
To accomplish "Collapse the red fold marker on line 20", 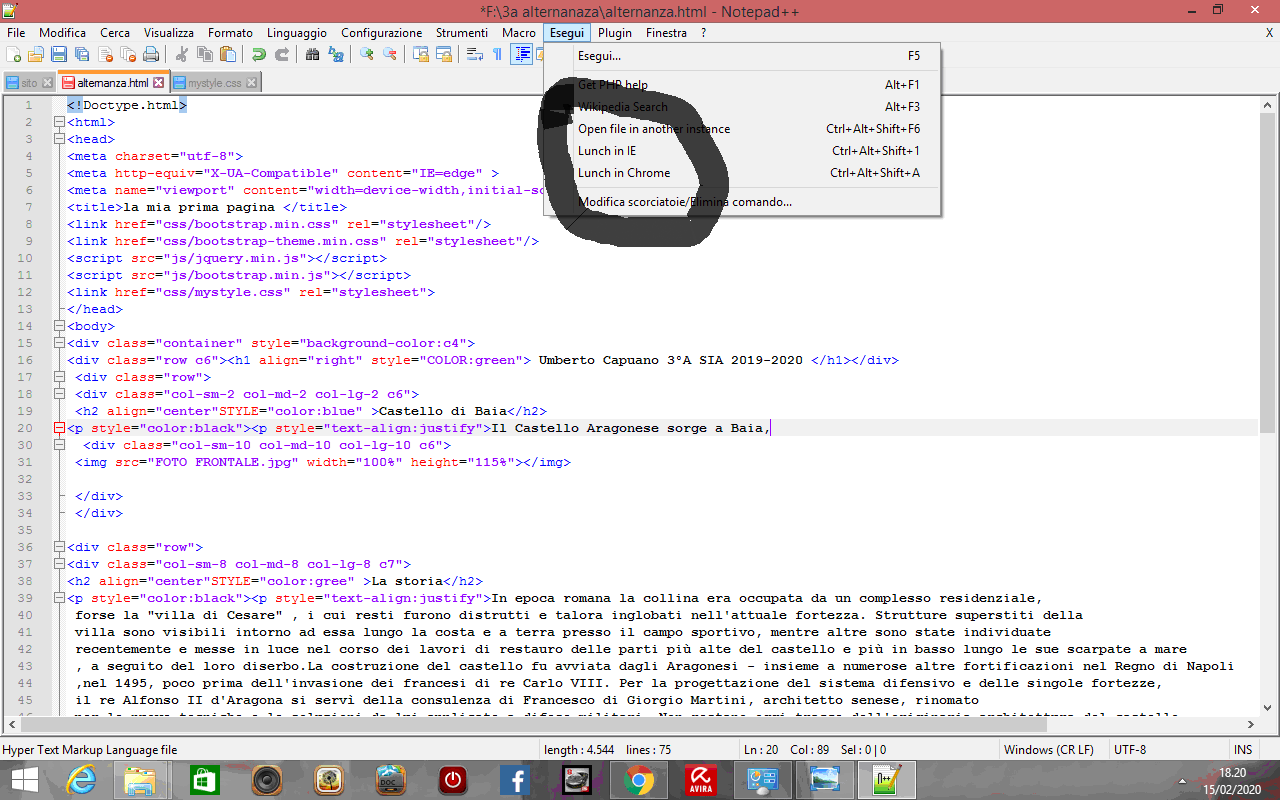I will click(x=58, y=428).
